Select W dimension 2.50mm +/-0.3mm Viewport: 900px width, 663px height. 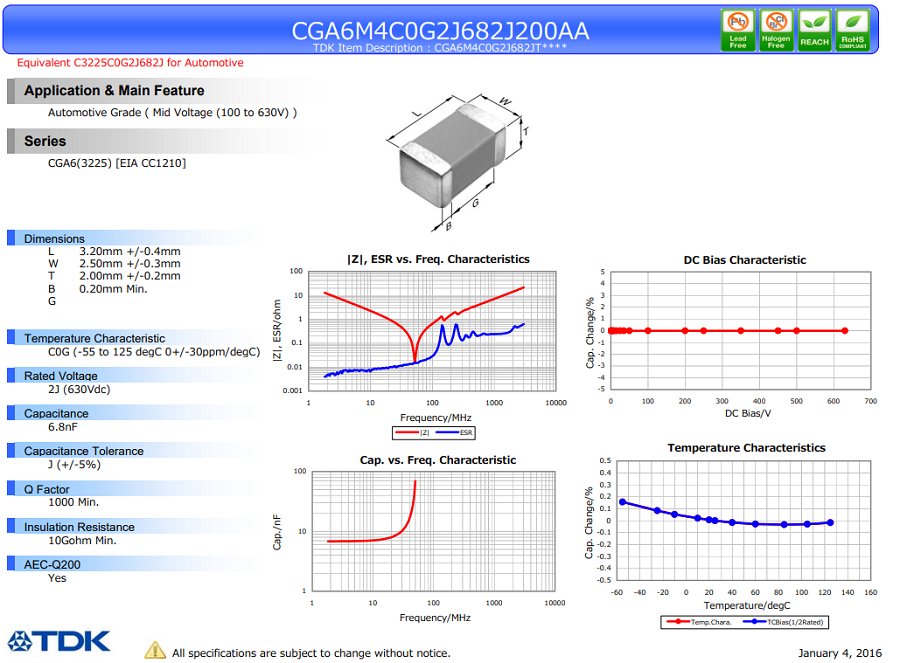pyautogui.click(x=115, y=263)
